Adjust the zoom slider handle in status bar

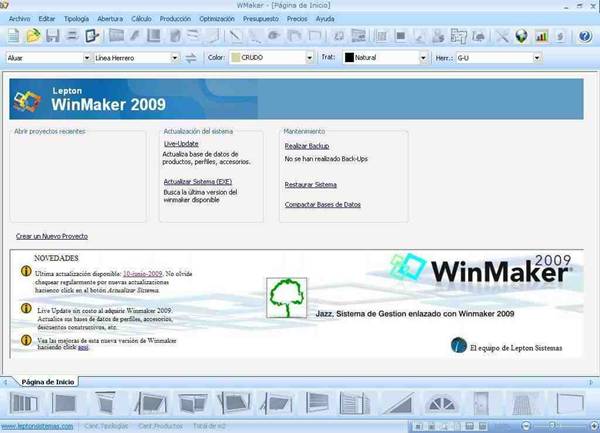(x=553, y=426)
